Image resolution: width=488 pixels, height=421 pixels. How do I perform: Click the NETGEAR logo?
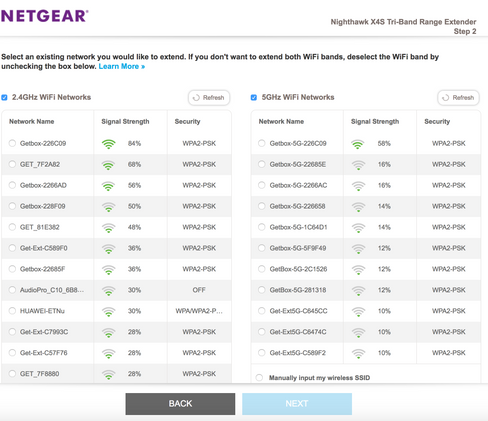tap(45, 16)
